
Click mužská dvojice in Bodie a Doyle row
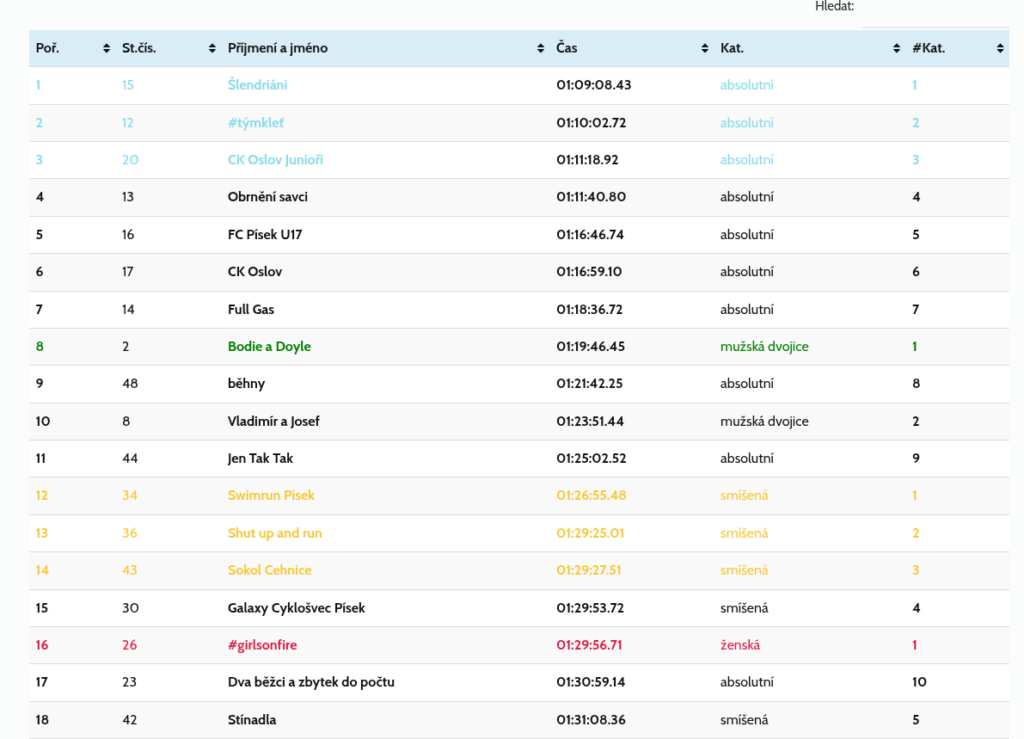(x=764, y=347)
